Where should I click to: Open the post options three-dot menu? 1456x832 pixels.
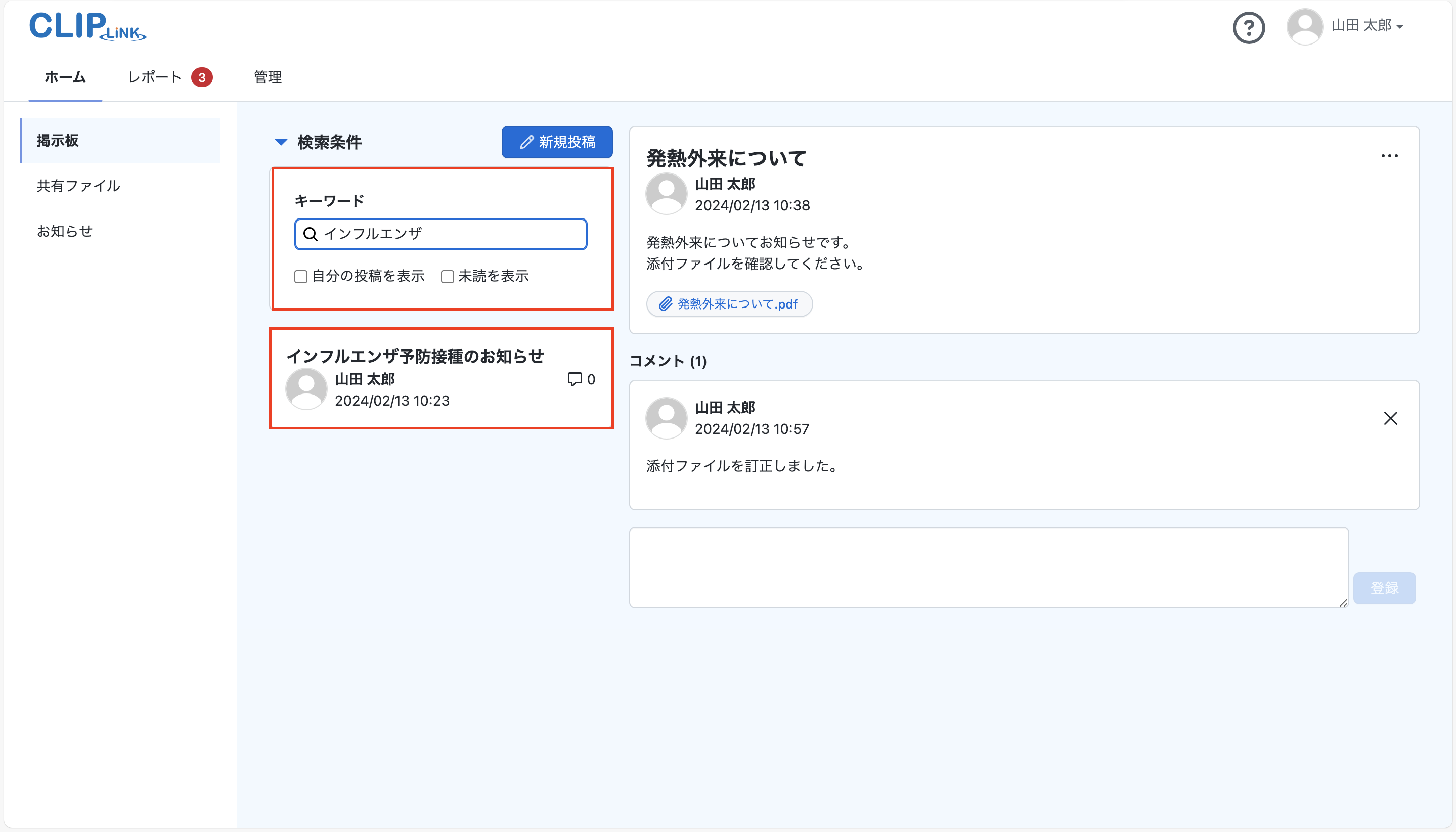(1389, 156)
